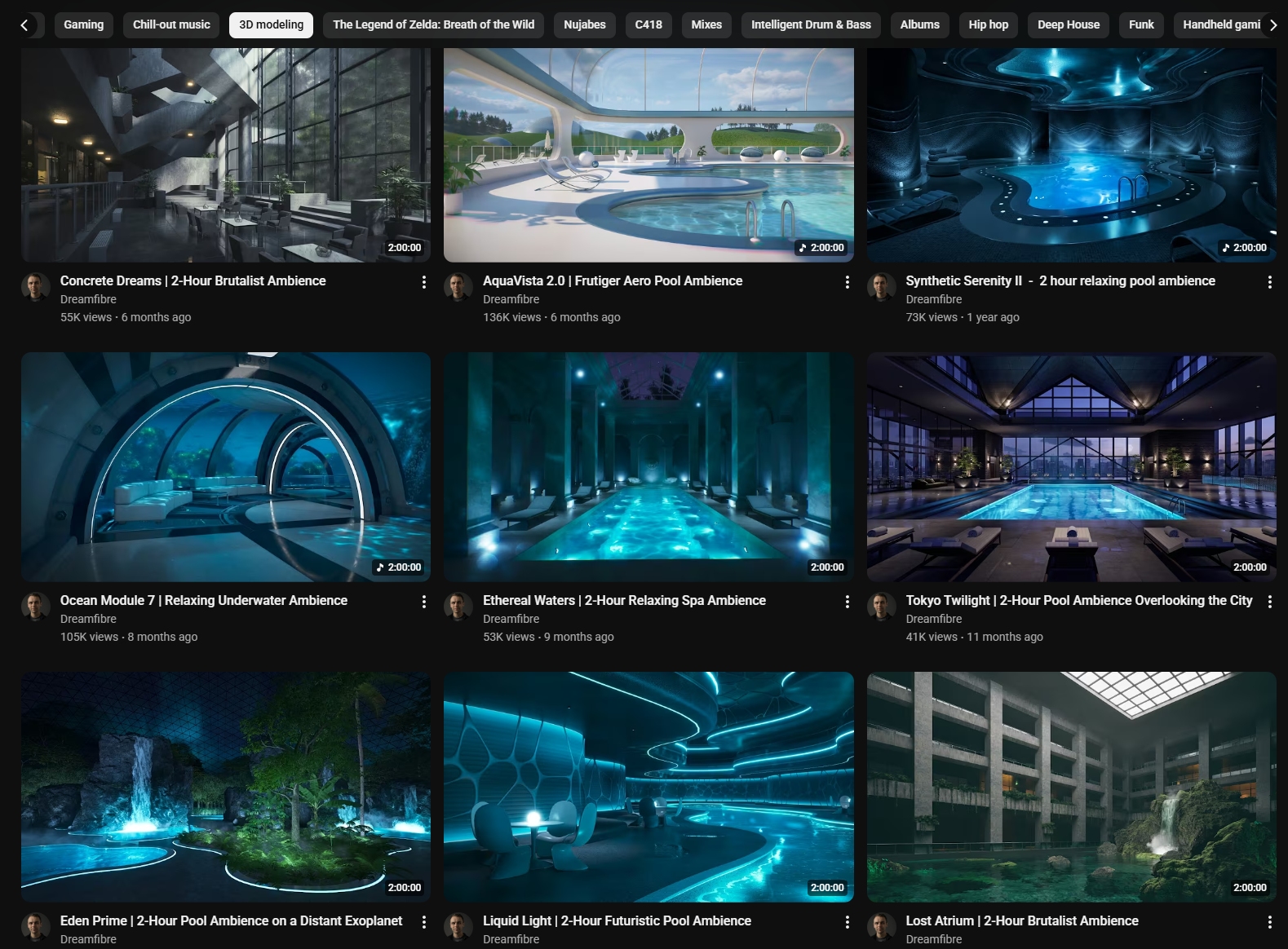Click three-dot menu for Ocean Module 7

coord(423,602)
